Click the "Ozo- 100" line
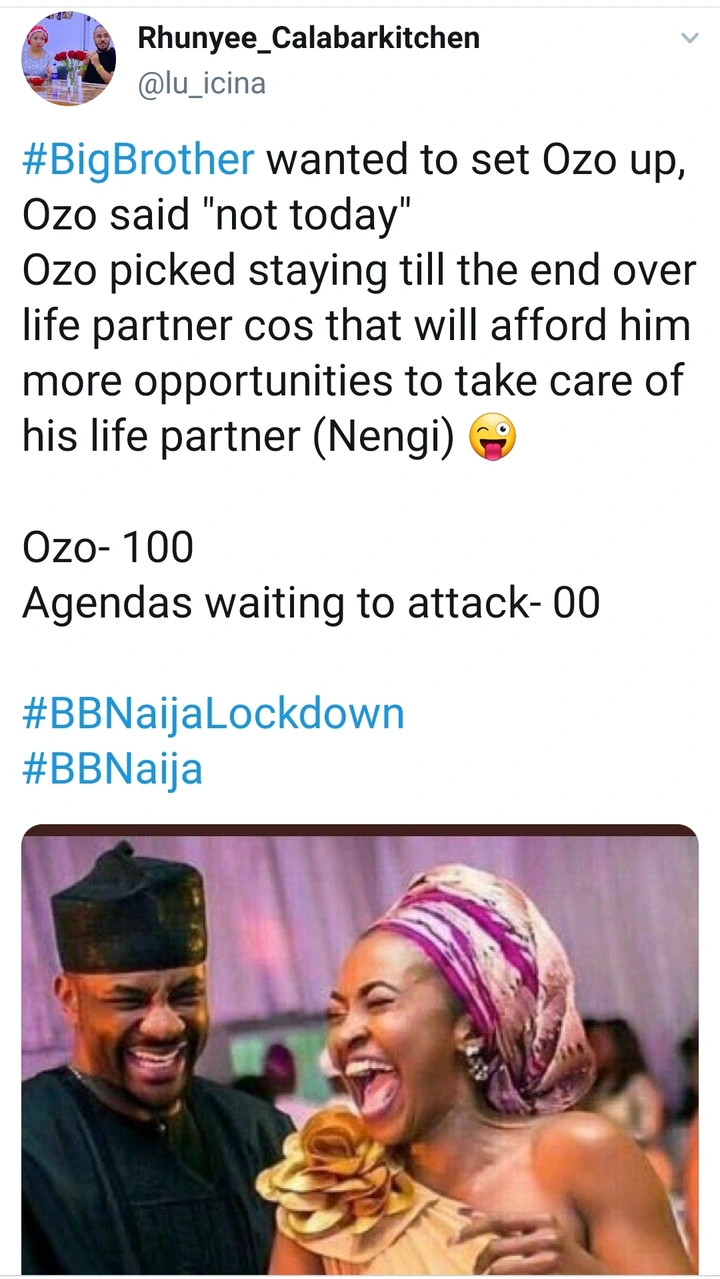This screenshot has width=720, height=1279. click(108, 548)
